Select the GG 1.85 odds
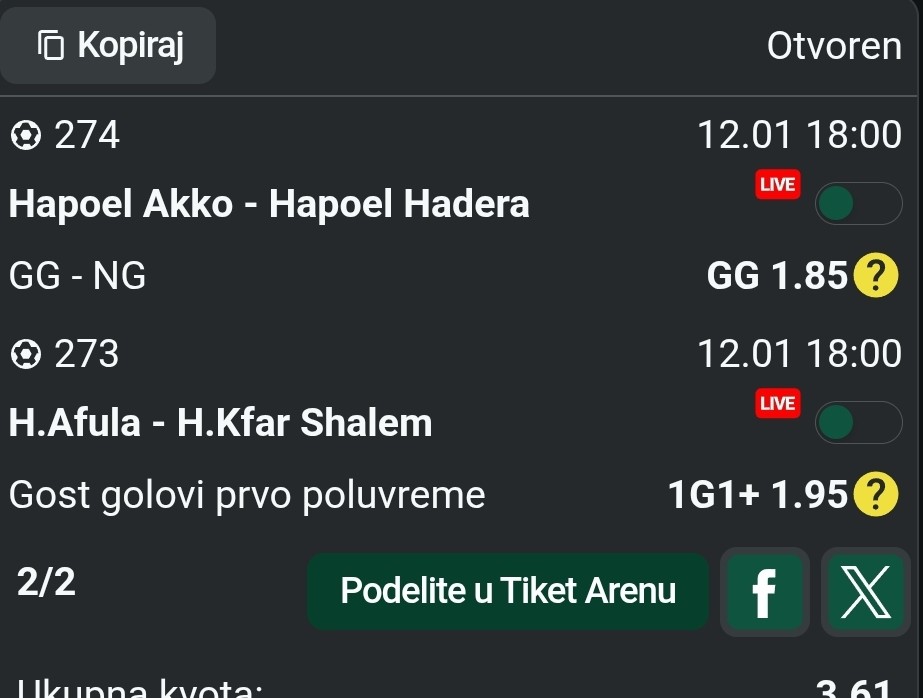923x698 pixels. point(777,276)
